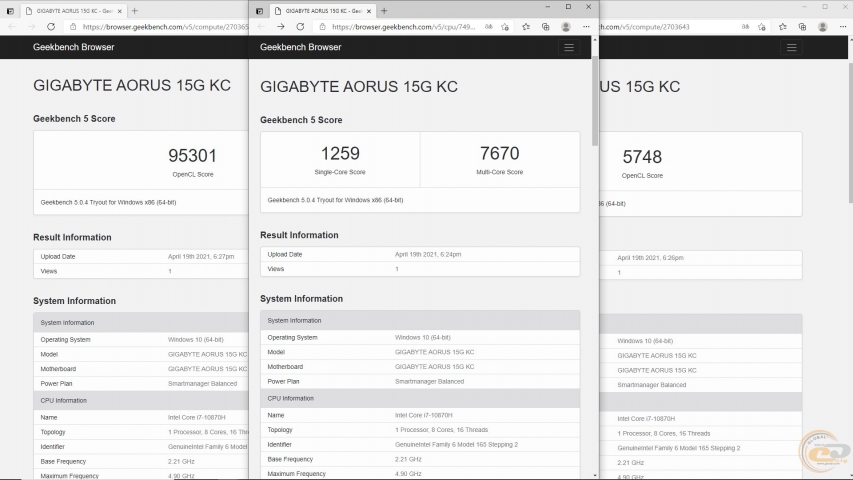This screenshot has width=853, height=480.
Task: Open profile avatar in CPU score window
Action: pyautogui.click(x=566, y=27)
